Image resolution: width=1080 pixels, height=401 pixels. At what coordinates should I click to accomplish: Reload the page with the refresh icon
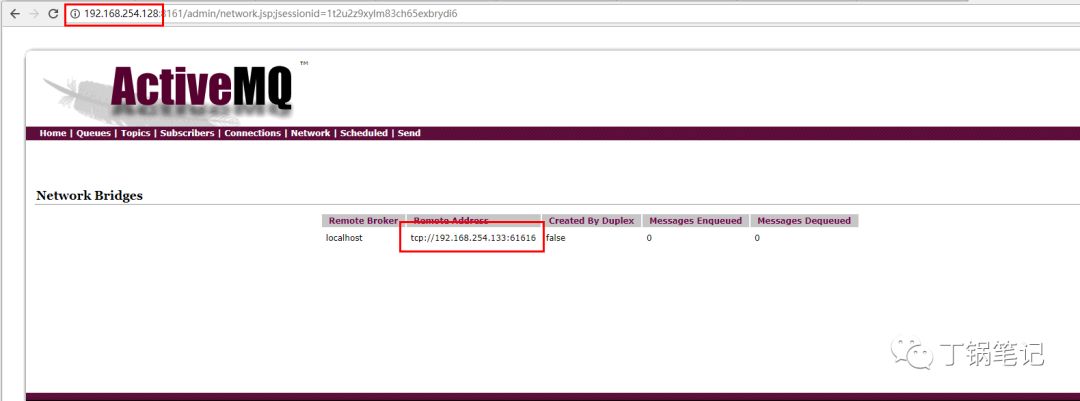53,14
